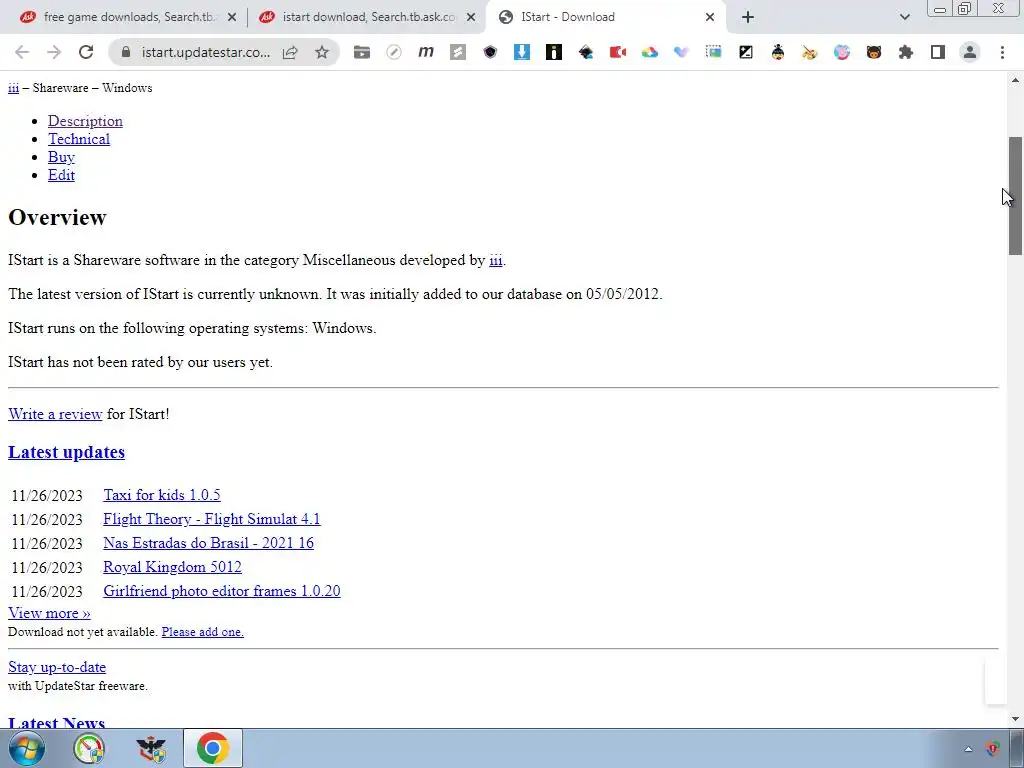1024x768 pixels.
Task: Click the scrollbar up arrow
Action: [x=1015, y=80]
